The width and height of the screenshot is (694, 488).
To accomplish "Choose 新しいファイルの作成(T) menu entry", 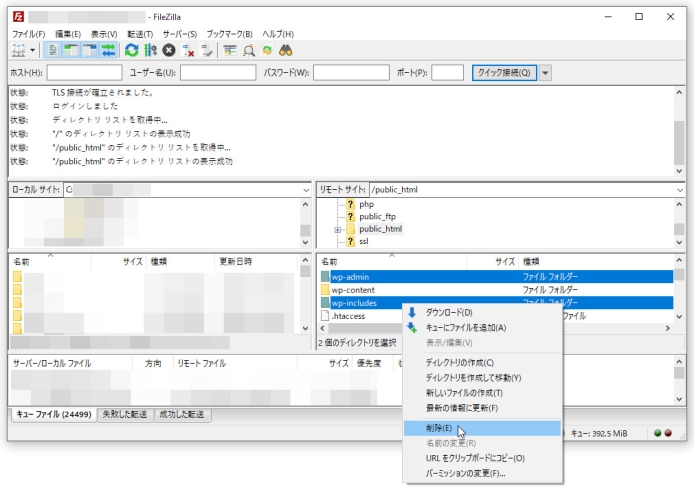I will pos(482,393).
